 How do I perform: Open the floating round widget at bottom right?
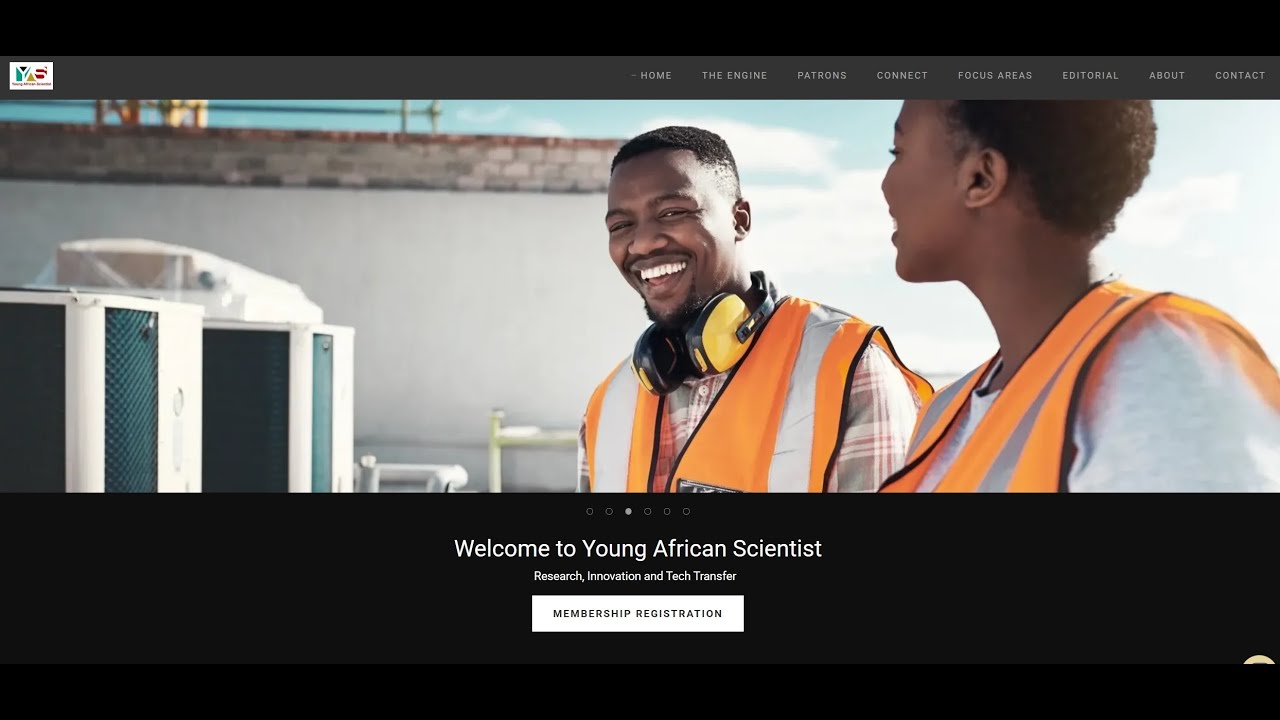1259,661
